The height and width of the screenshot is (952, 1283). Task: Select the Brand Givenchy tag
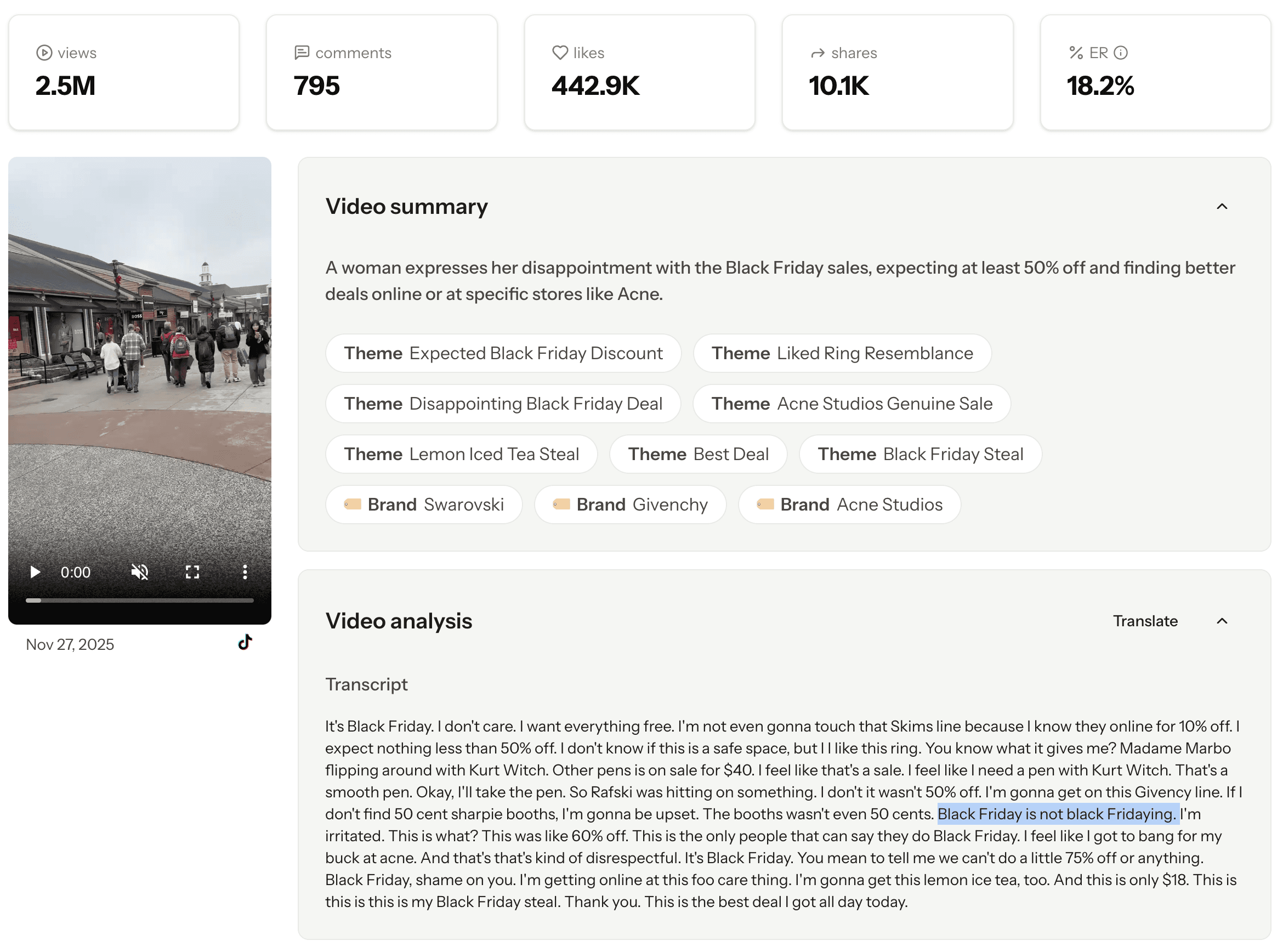pos(629,505)
